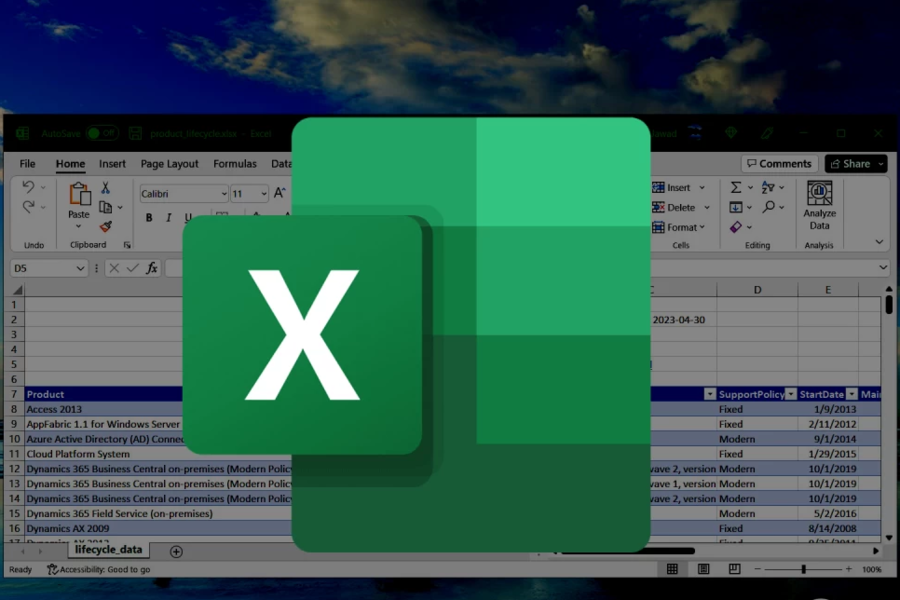The width and height of the screenshot is (900, 600).
Task: Apply Bold formatting
Action: coord(149,218)
